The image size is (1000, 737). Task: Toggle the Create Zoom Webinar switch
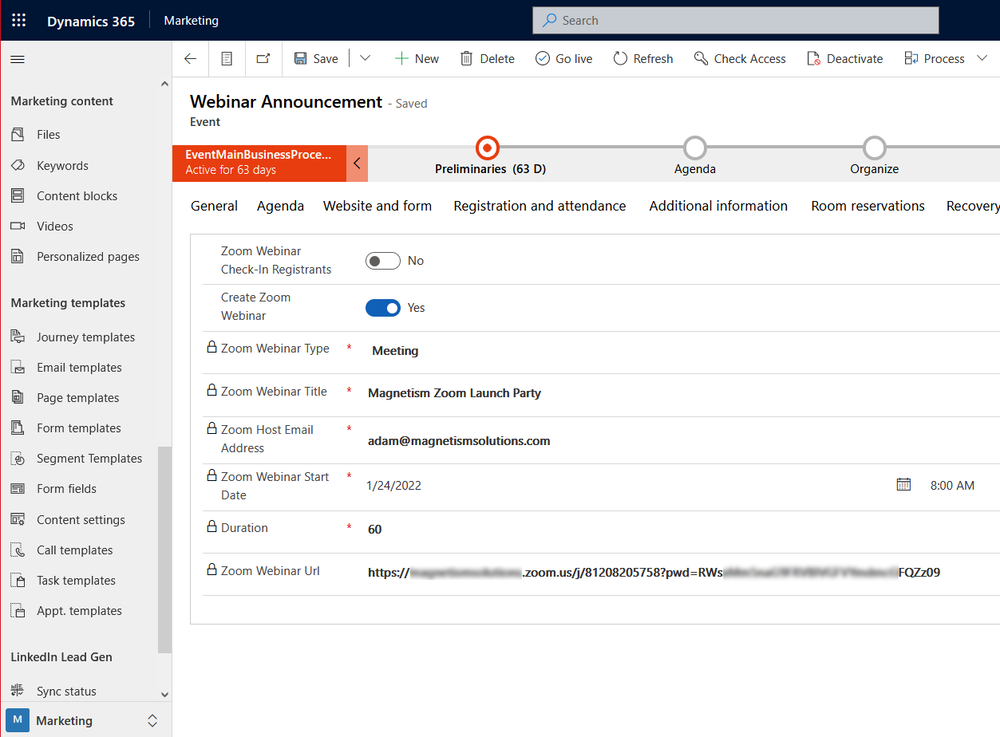point(383,308)
